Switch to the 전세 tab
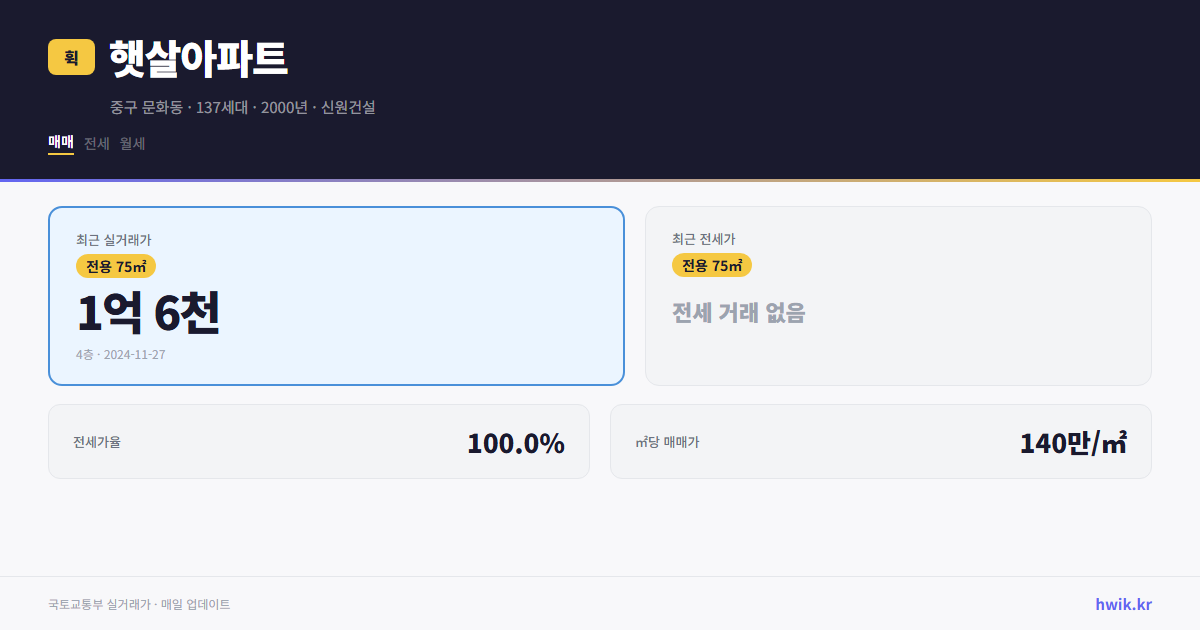Viewport: 1200px width, 630px height. 95,144
